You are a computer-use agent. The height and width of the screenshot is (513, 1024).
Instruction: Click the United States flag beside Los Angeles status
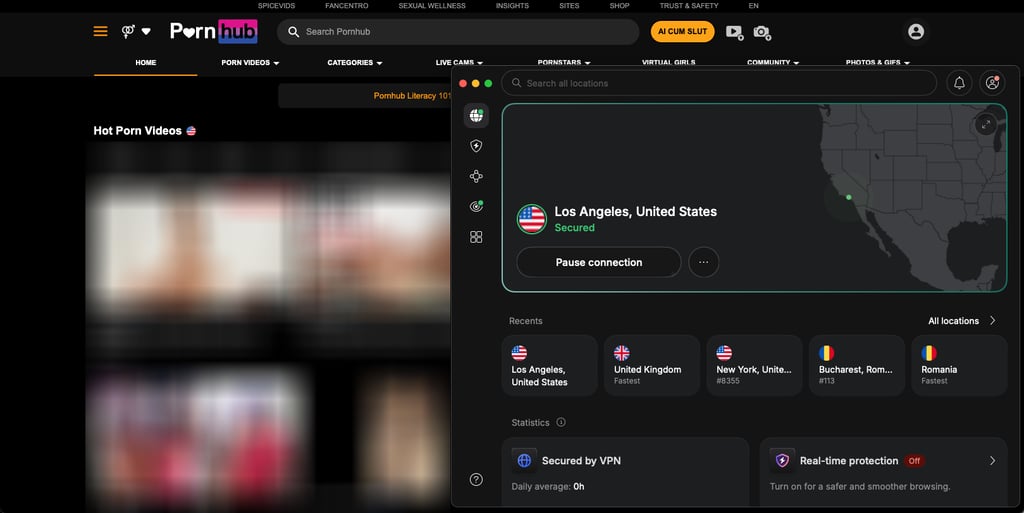click(532, 219)
